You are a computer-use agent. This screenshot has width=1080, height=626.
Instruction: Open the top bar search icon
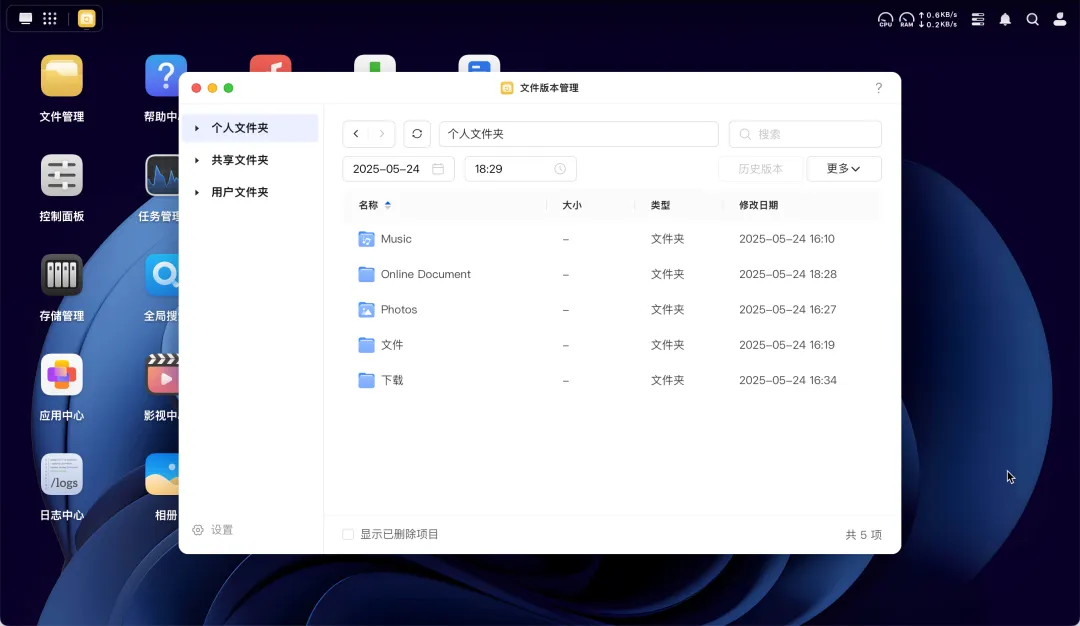click(1032, 19)
